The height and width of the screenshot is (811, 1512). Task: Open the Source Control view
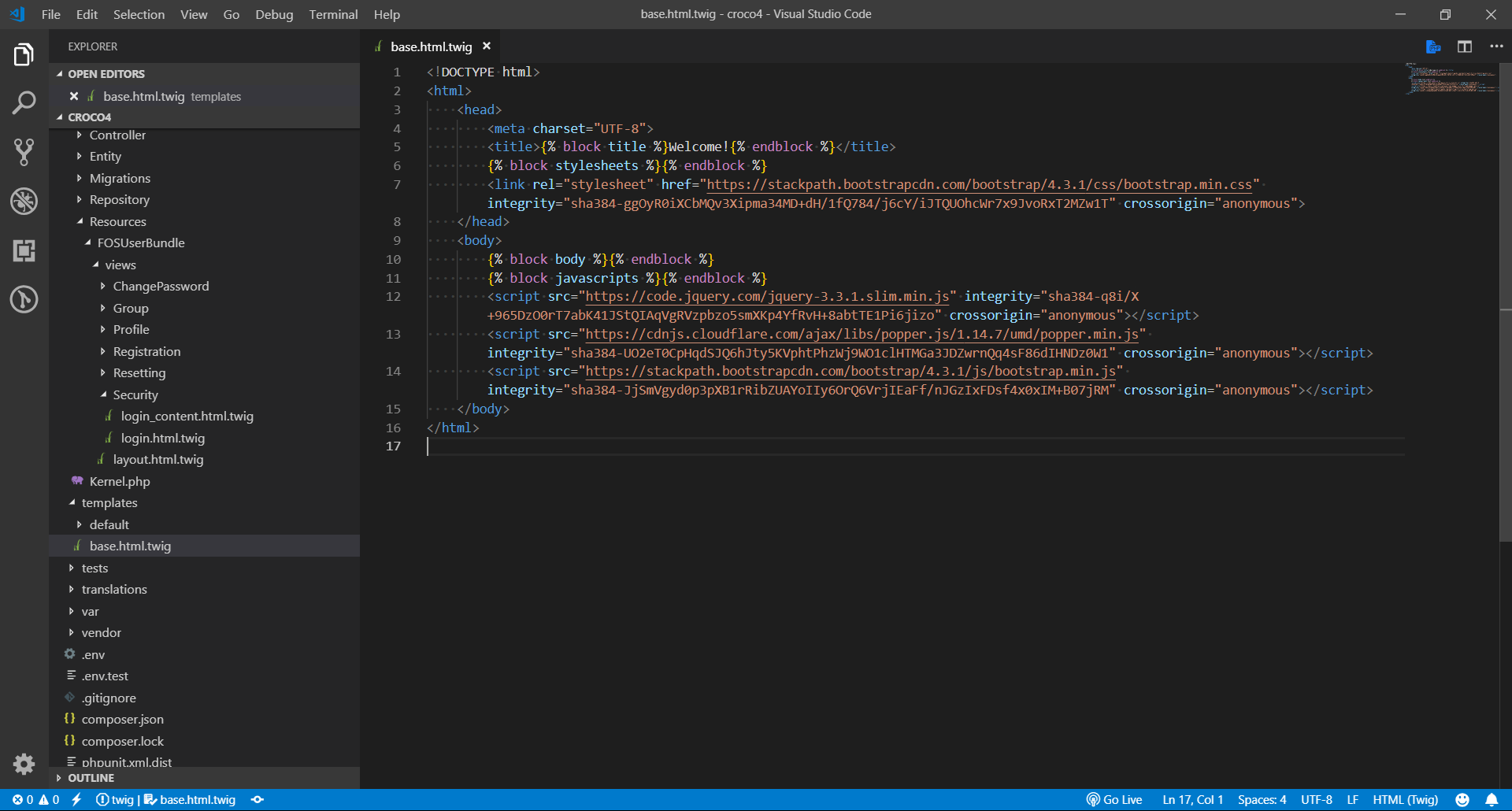pyautogui.click(x=24, y=152)
